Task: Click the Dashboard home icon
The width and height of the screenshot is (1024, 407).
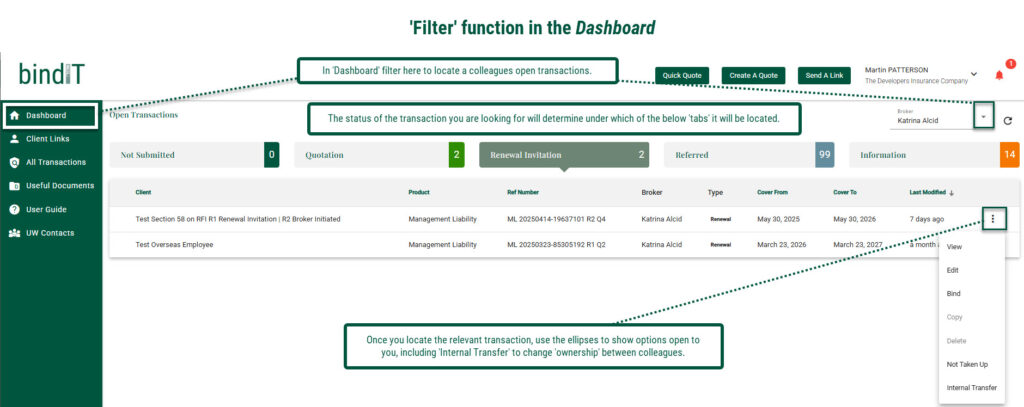Action: (x=14, y=116)
